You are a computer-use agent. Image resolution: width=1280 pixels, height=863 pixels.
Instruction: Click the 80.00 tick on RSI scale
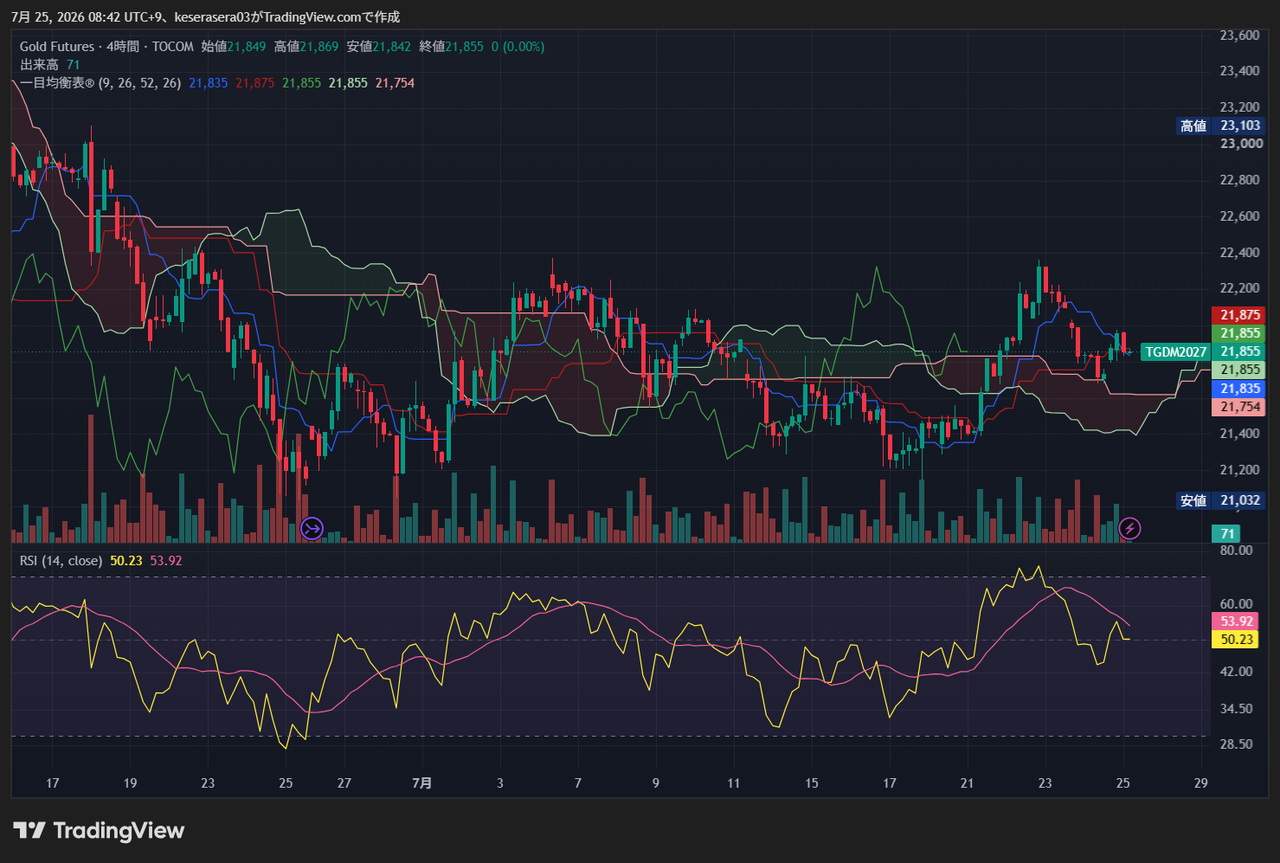point(1237,550)
